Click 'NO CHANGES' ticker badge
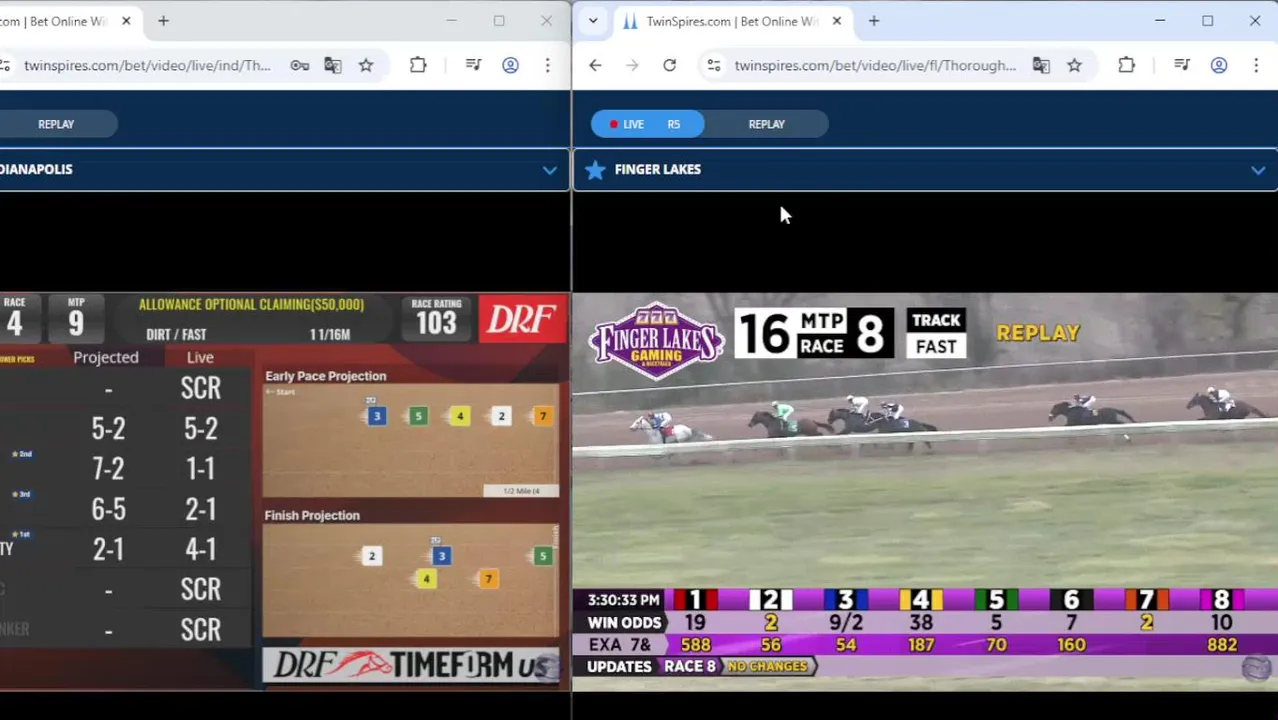Screen dimensions: 1278x720 tap(768, 667)
